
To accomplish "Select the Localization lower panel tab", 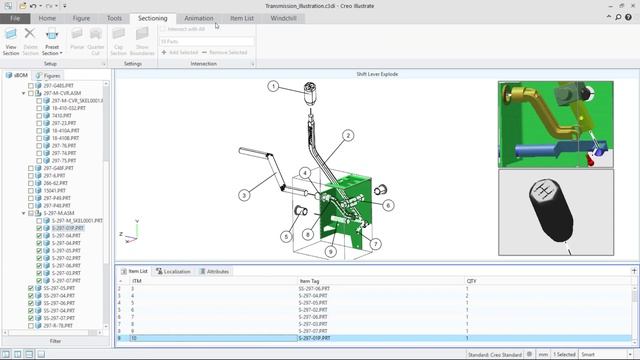I will click(x=173, y=271).
